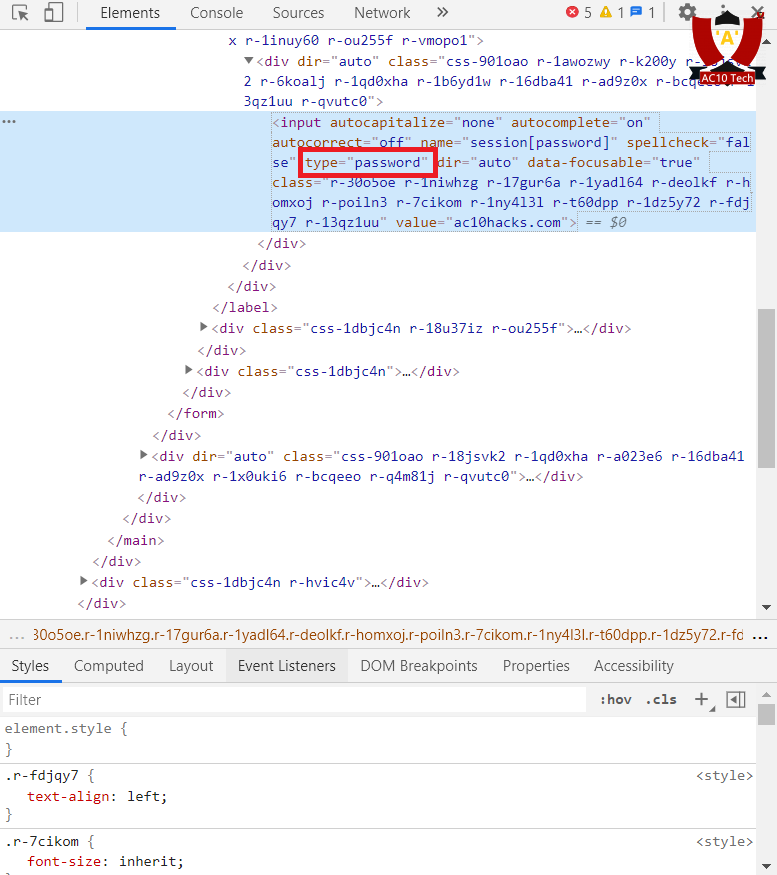Click font-size: inherit declaration
Image resolution: width=777 pixels, height=875 pixels.
[105, 862]
